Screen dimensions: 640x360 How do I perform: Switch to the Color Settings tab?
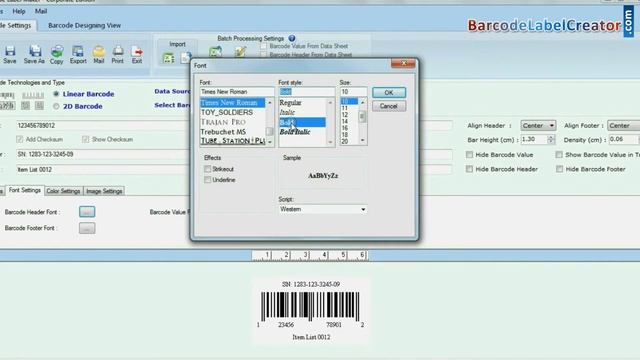[x=63, y=191]
